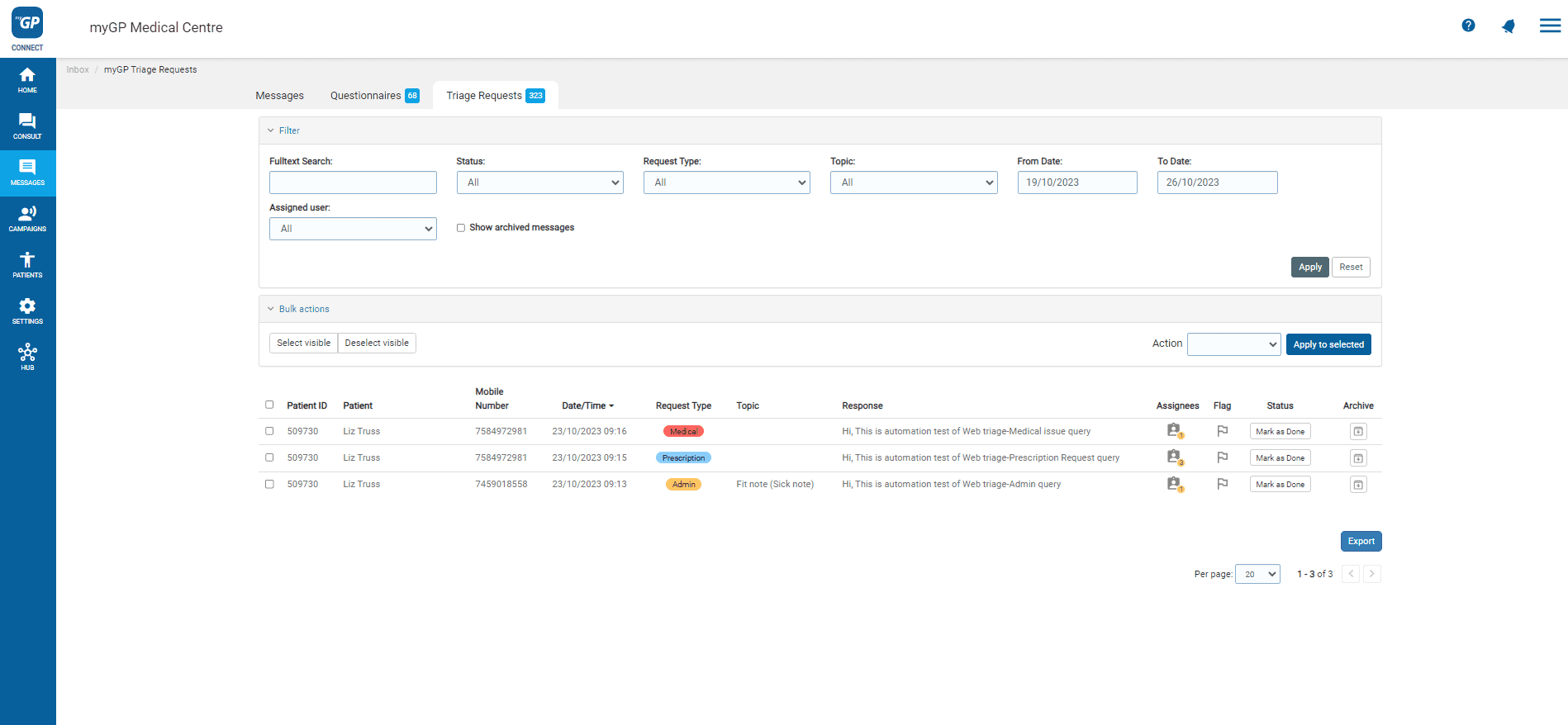Sort by Date/Time column
Image resolution: width=1568 pixels, height=725 pixels.
point(588,405)
